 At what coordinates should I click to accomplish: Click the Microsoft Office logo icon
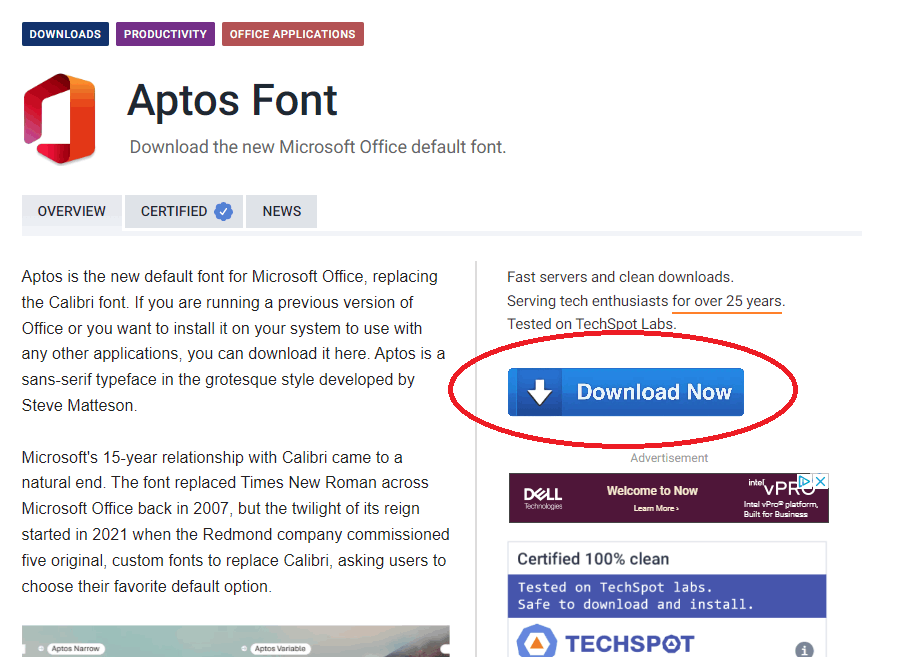[x=59, y=118]
